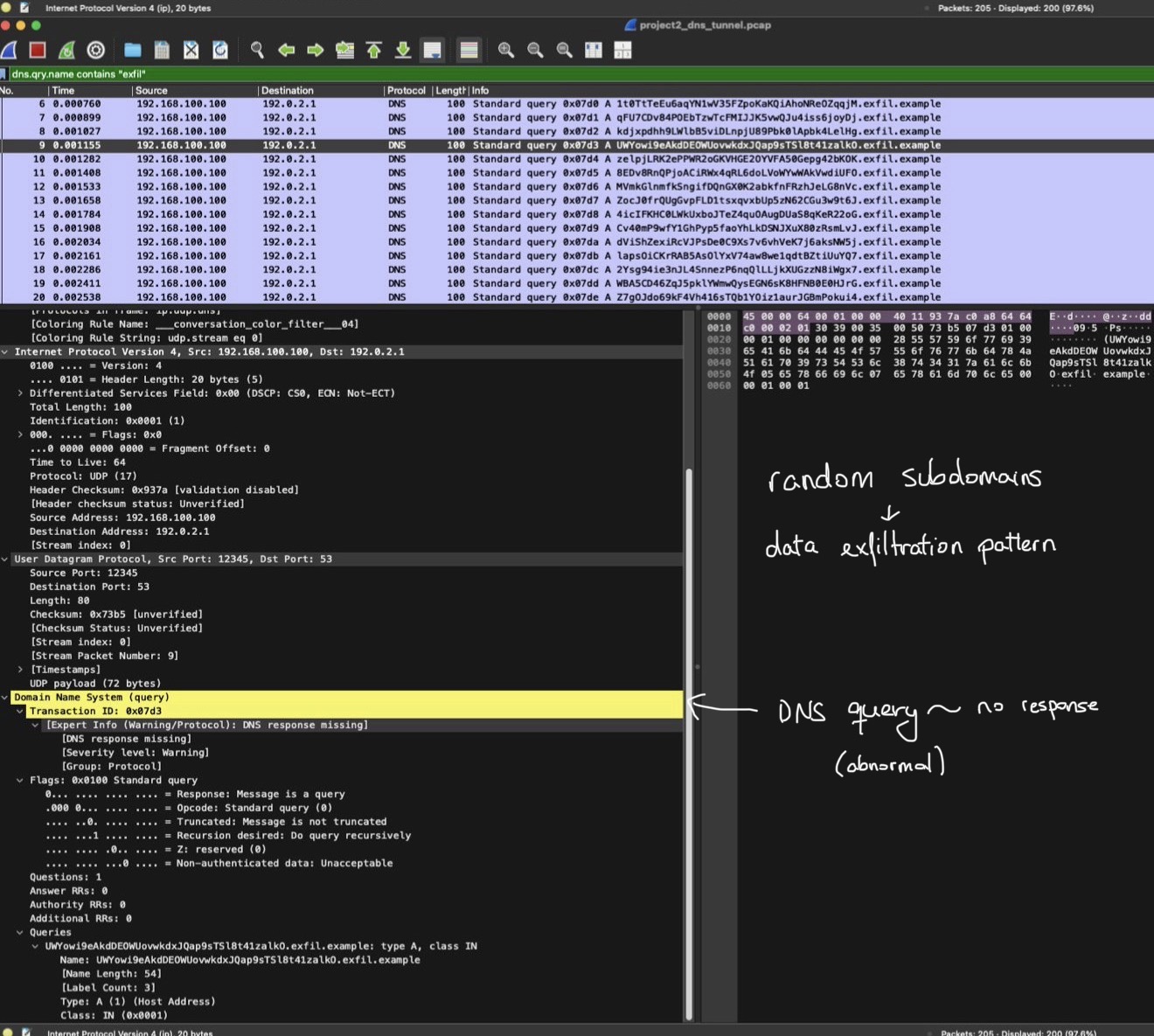Go to the first packet
Screen dimensions: 1154x1036
373,51
